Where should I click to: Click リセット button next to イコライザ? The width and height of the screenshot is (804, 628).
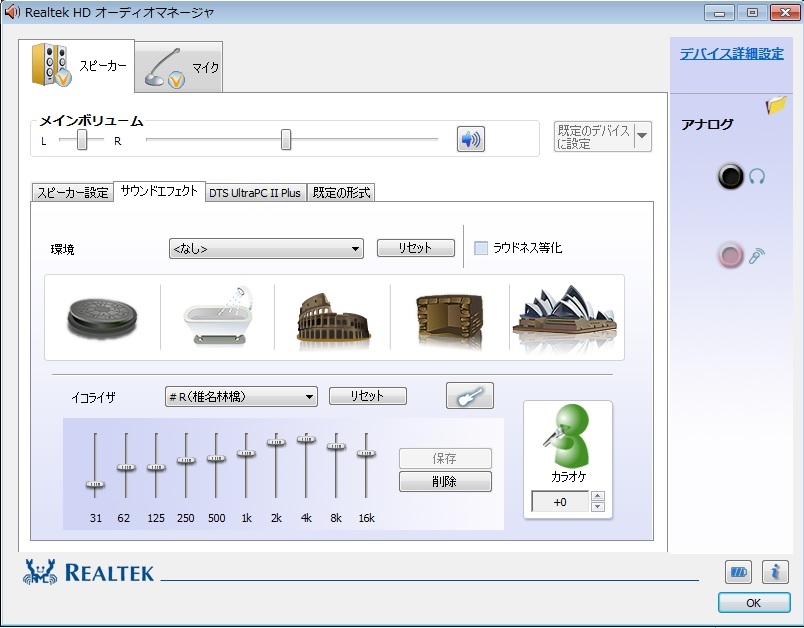(x=367, y=396)
